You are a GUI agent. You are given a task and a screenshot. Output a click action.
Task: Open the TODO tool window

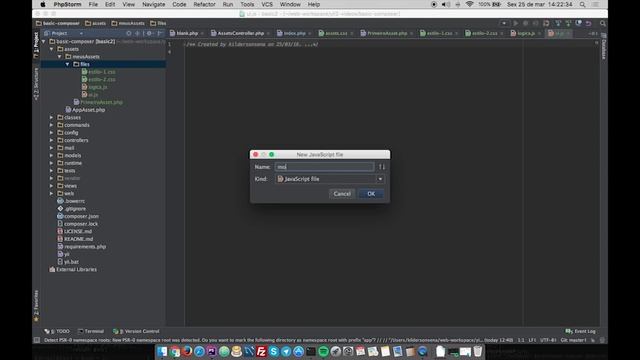click(x=57, y=331)
